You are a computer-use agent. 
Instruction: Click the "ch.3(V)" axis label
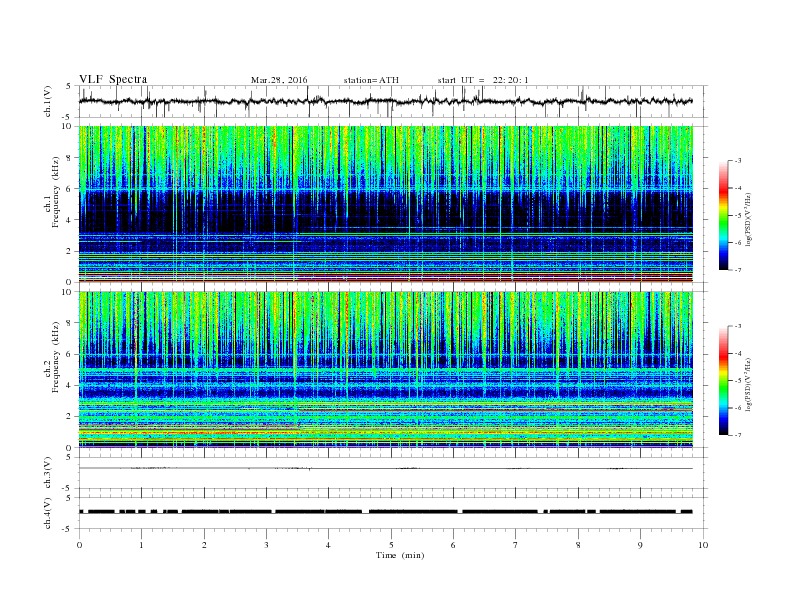(x=48, y=474)
